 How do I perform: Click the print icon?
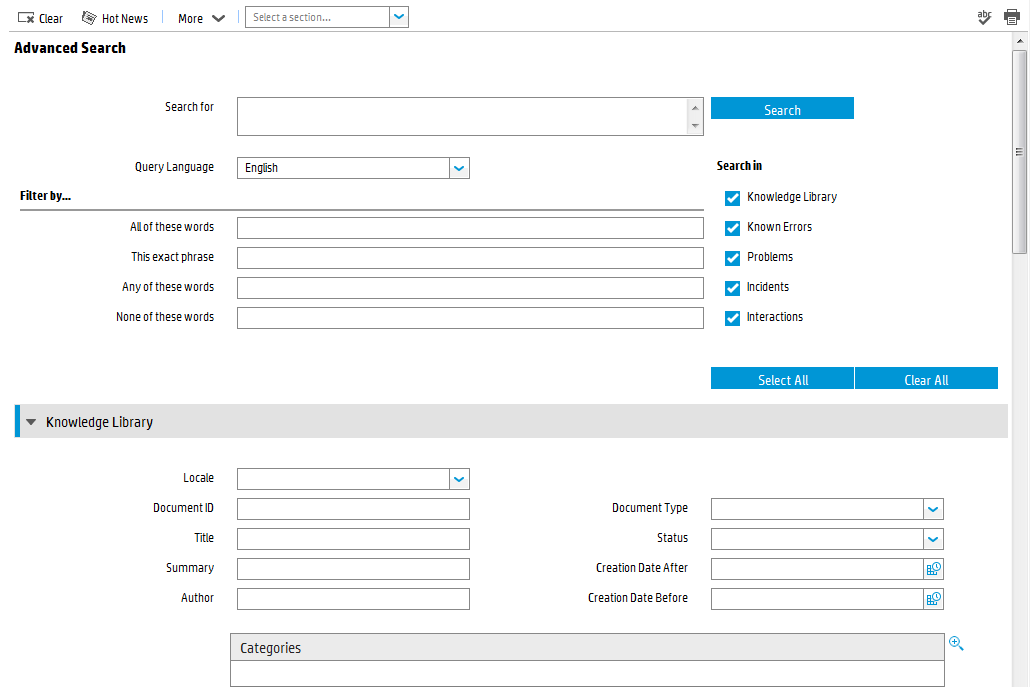coord(1011,17)
